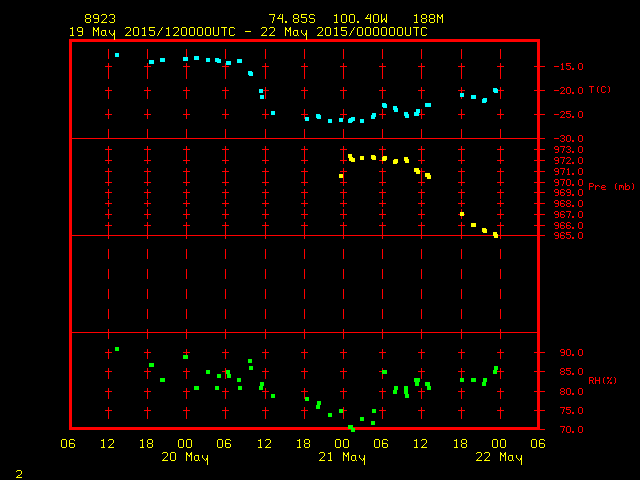The width and height of the screenshot is (640, 480).
Task: Click humidity tick 85.0
Action: (x=571, y=372)
